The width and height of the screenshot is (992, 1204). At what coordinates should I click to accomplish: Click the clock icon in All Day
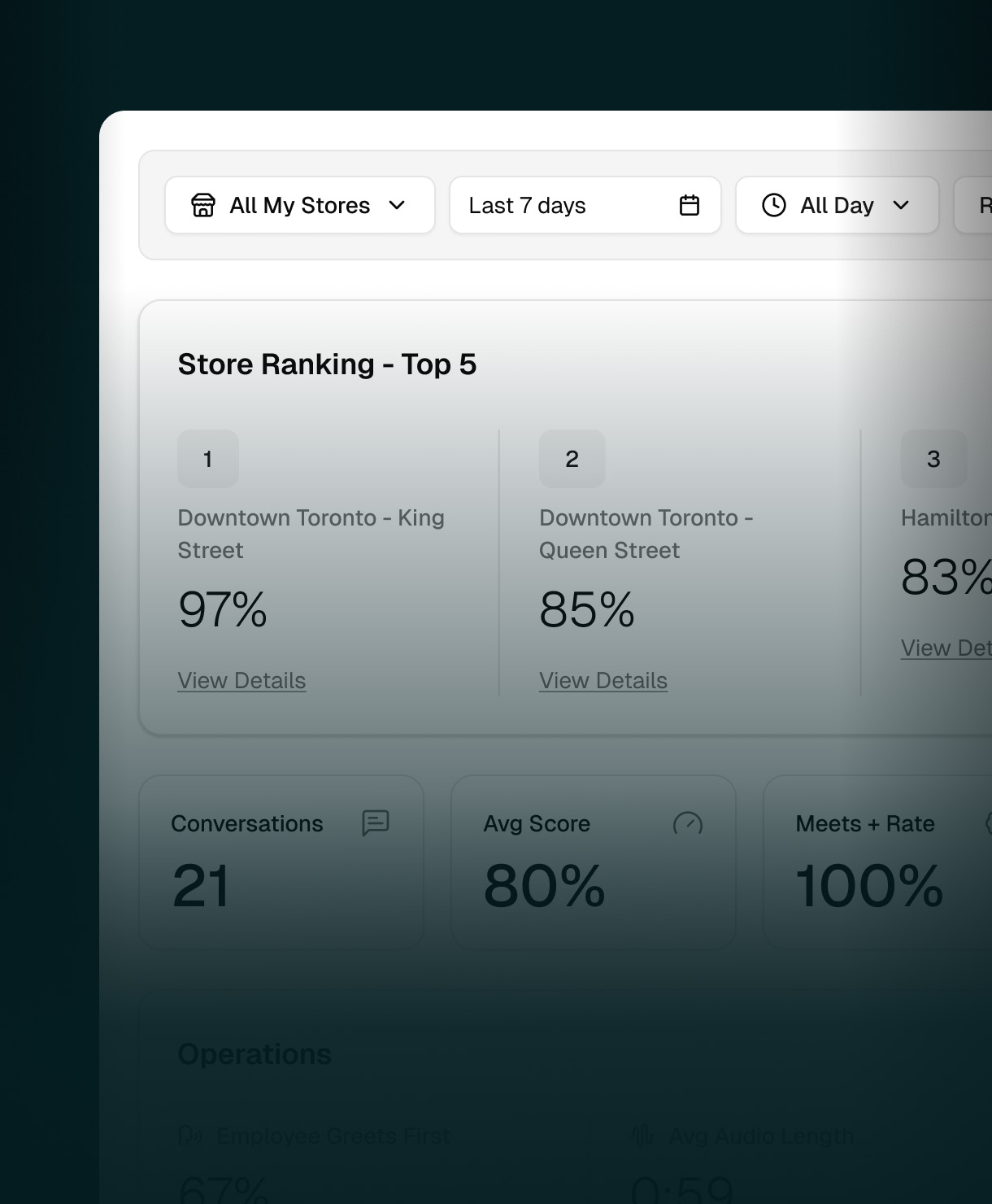(x=774, y=205)
